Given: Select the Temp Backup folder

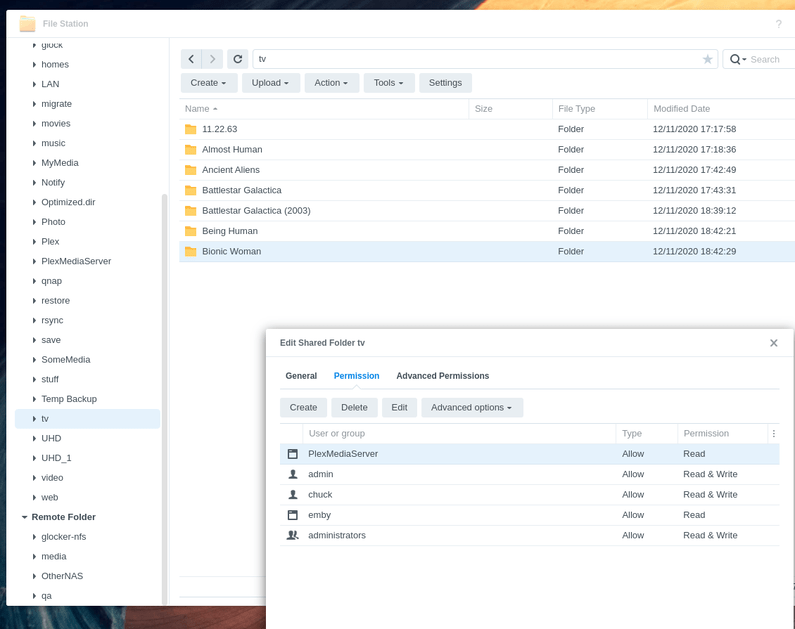Looking at the screenshot, I should [x=69, y=399].
